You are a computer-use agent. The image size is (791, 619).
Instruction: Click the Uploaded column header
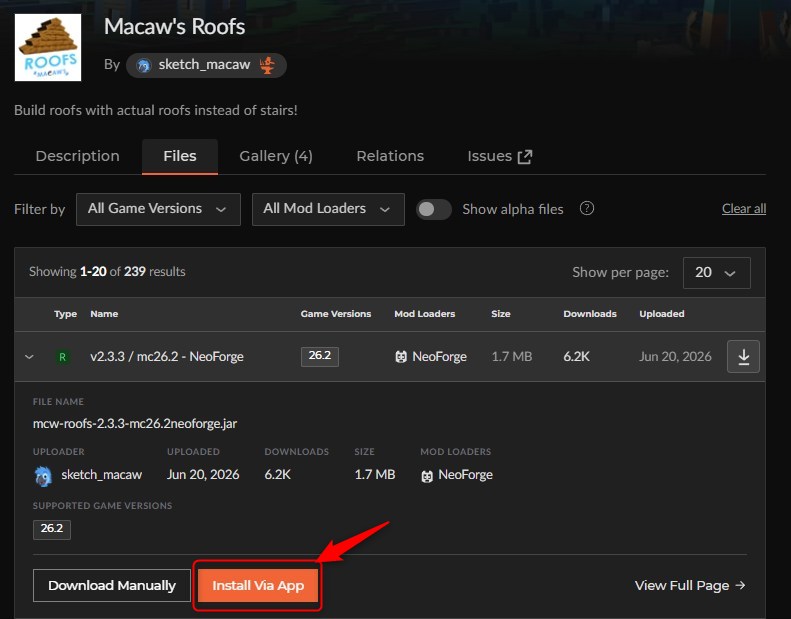pyautogui.click(x=661, y=314)
